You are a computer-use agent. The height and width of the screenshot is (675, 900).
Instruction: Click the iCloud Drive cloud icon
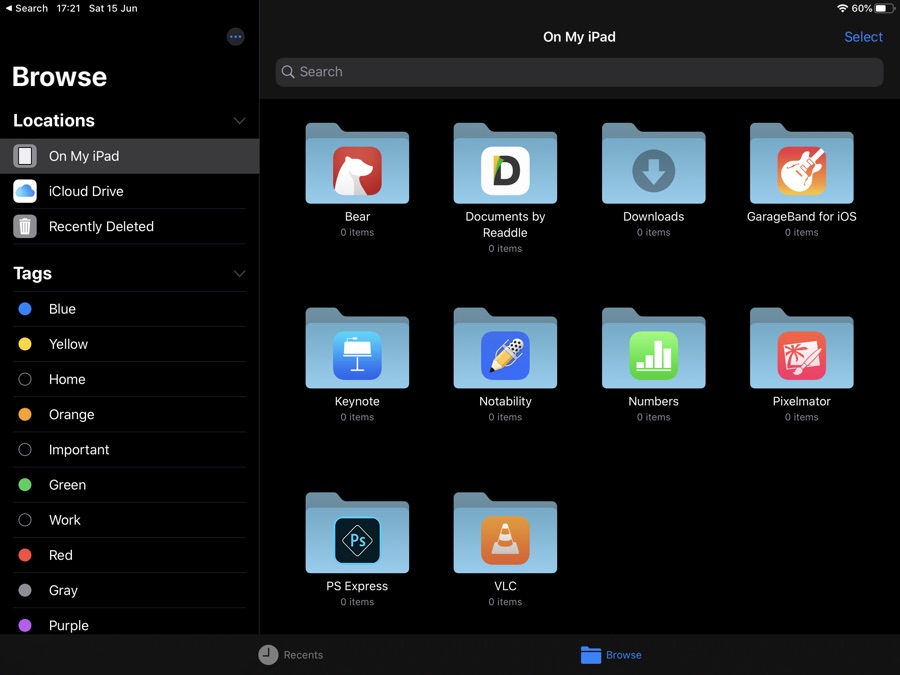pos(25,191)
